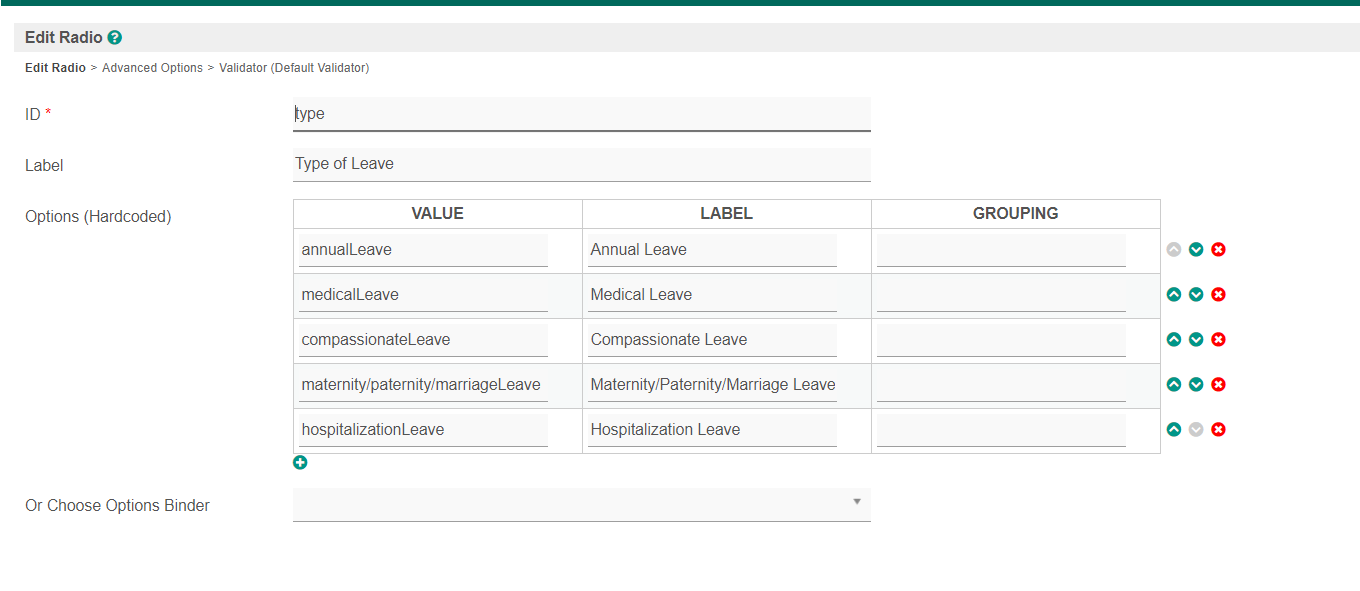This screenshot has height=591, width=1360.
Task: Click the Label field containing Type of Leave
Action: (581, 164)
